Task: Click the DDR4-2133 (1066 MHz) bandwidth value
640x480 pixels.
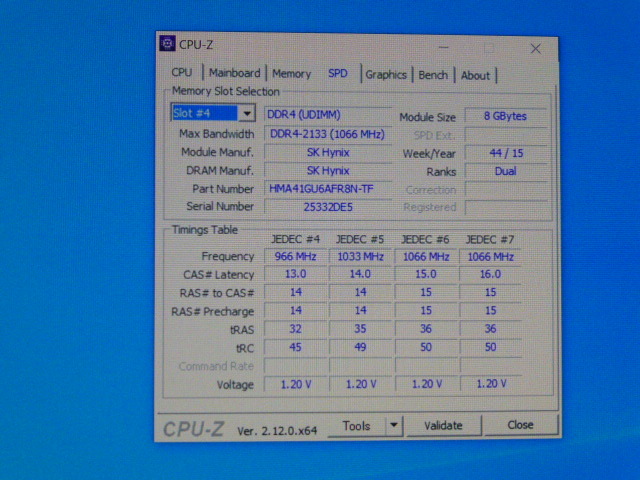Action: tap(328, 134)
